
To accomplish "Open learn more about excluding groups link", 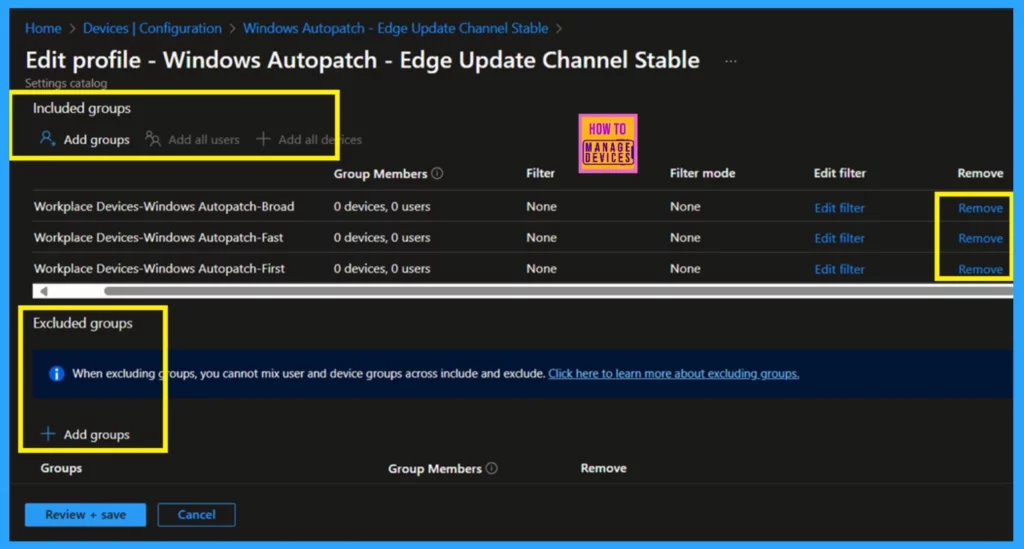I will pyautogui.click(x=673, y=373).
